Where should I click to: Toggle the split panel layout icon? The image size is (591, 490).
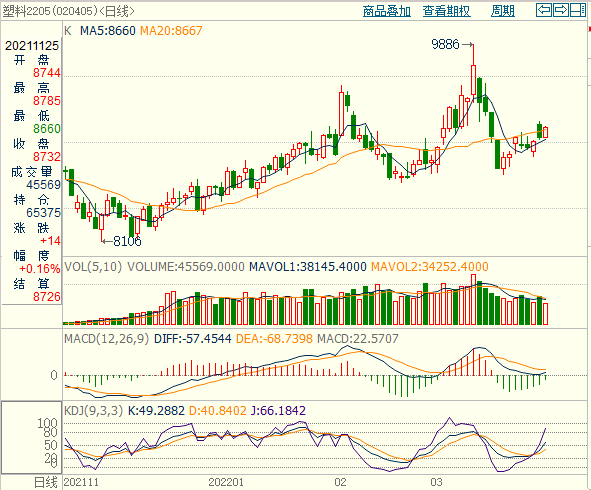[577, 10]
